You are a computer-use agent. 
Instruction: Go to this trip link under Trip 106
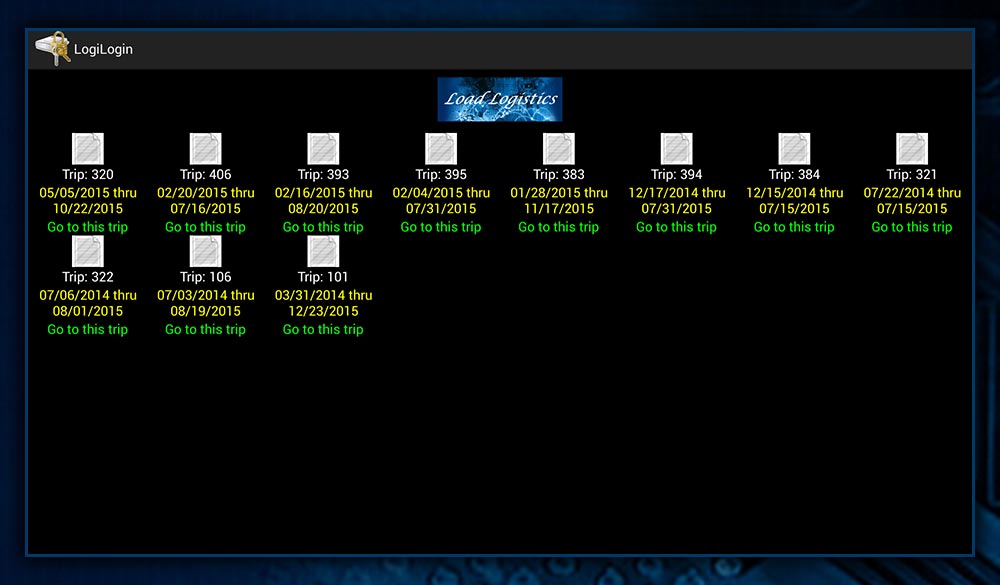point(205,330)
